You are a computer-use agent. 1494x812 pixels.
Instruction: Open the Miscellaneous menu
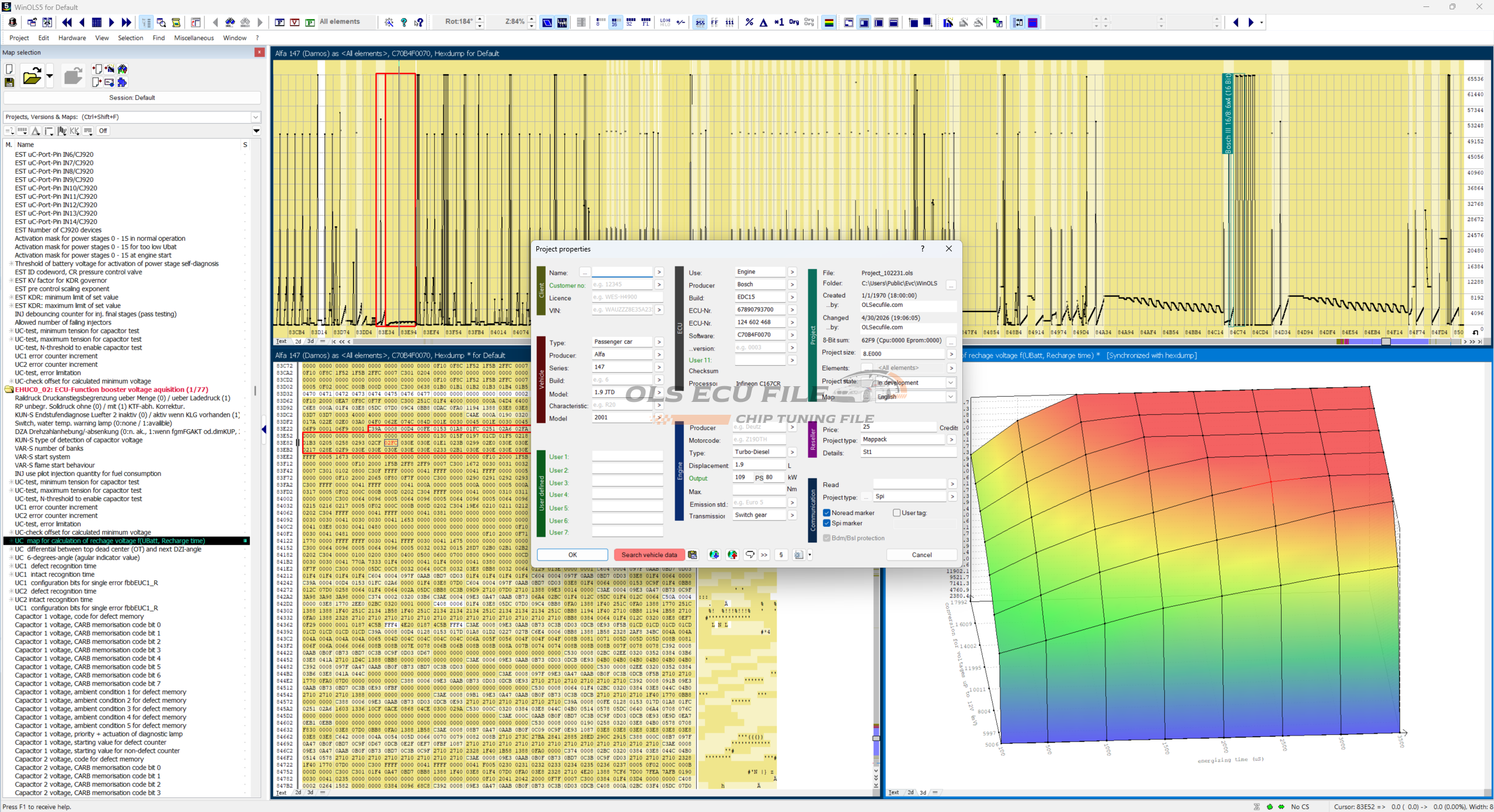[x=194, y=38]
